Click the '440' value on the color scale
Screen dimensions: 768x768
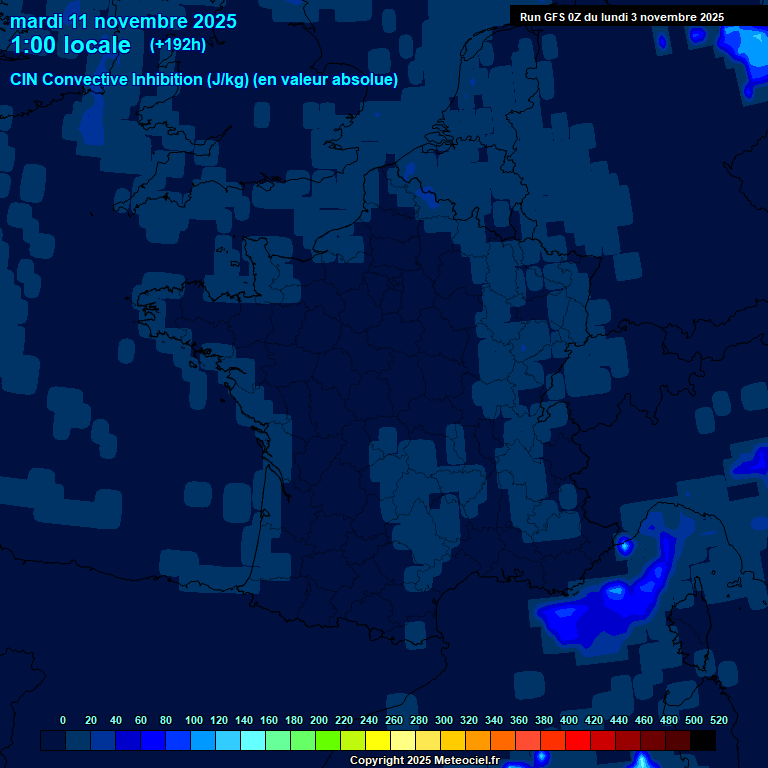pyautogui.click(x=619, y=720)
